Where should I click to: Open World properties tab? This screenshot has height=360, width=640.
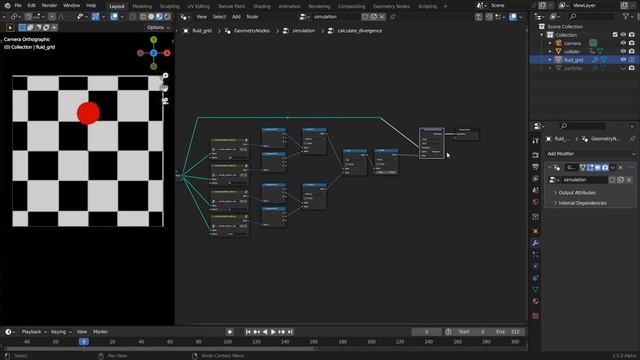(536, 202)
